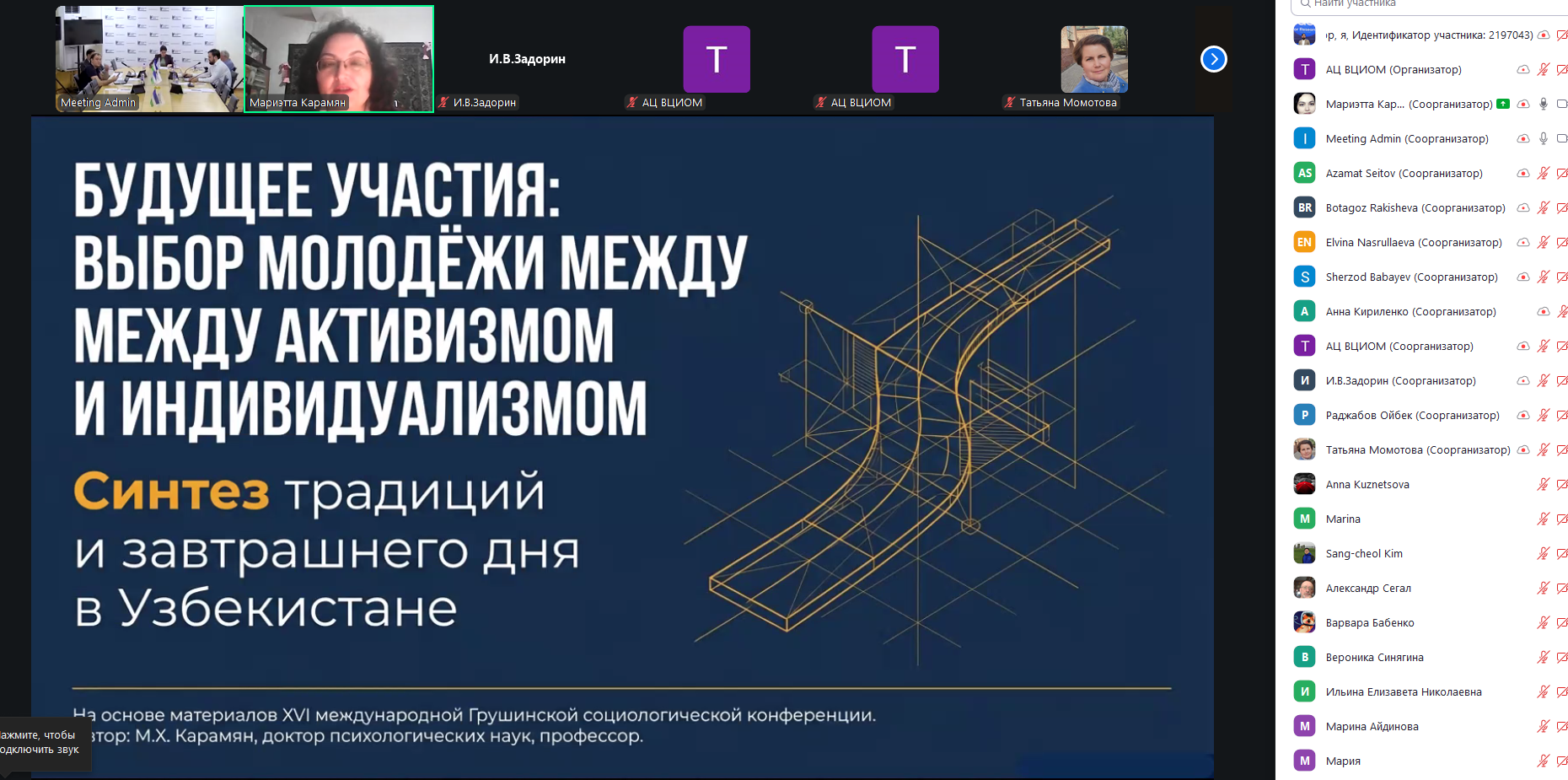Viewport: 1568px width, 780px height.
Task: Select Мариэтта Карамян's active speaker video
Action: pyautogui.click(x=339, y=59)
